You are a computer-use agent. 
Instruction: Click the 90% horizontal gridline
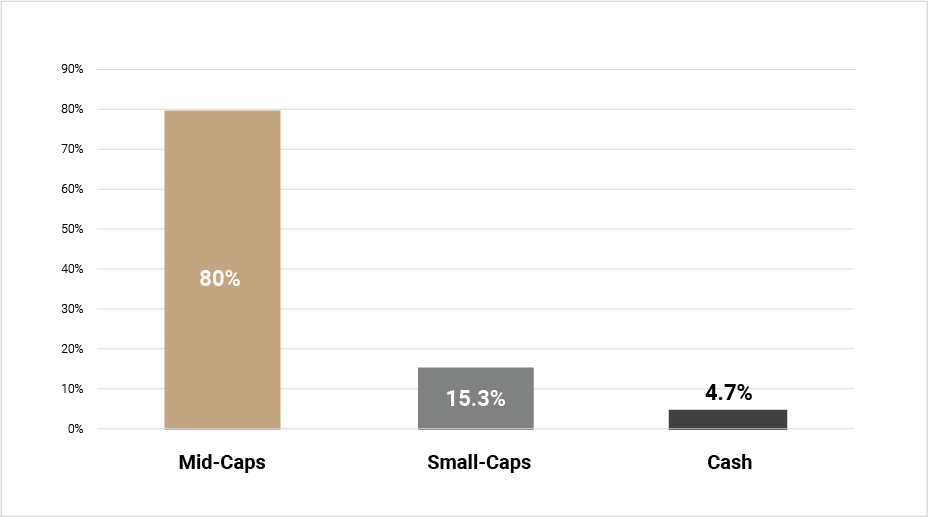[x=476, y=69]
